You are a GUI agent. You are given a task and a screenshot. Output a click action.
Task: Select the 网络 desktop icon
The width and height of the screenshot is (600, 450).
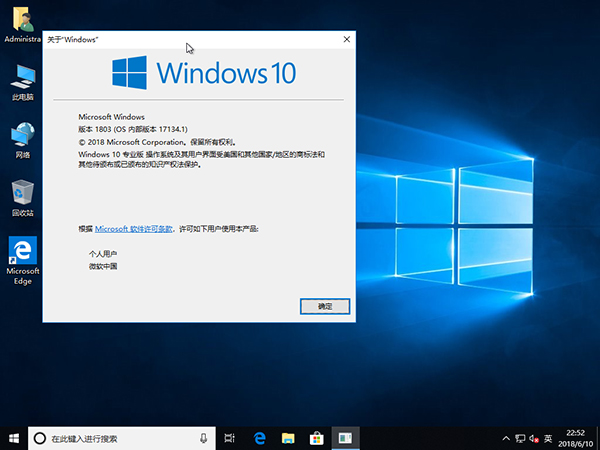pos(22,140)
